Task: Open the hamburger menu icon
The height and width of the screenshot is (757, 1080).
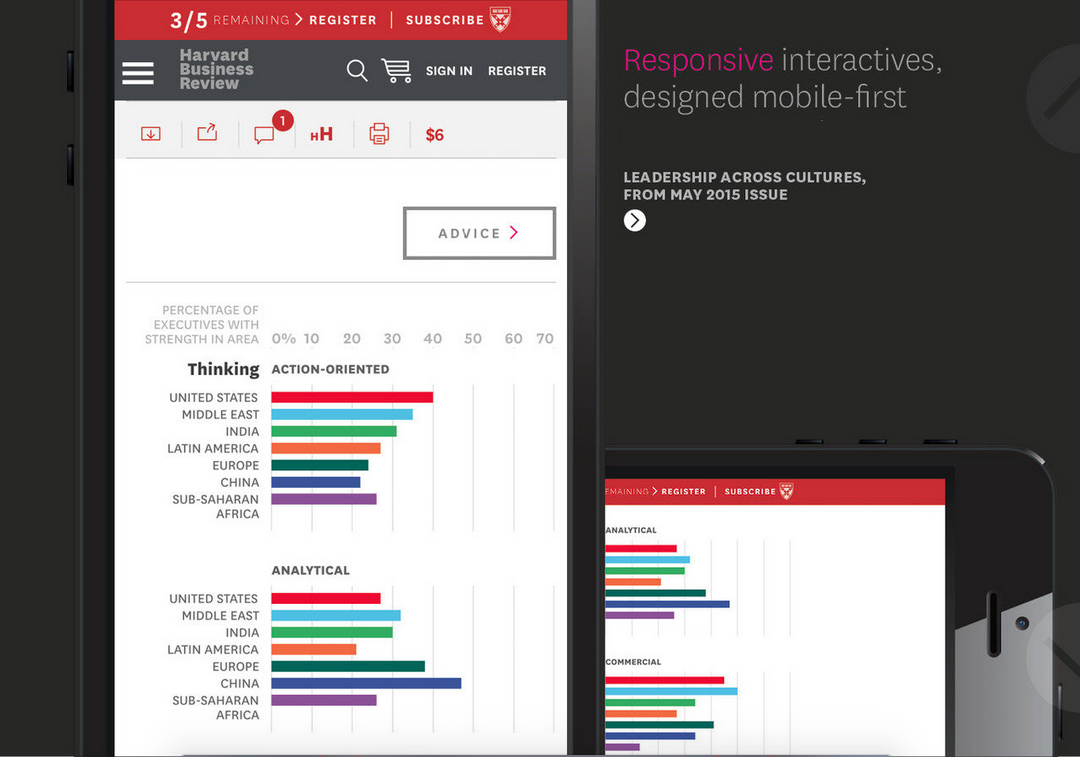Action: (138, 72)
